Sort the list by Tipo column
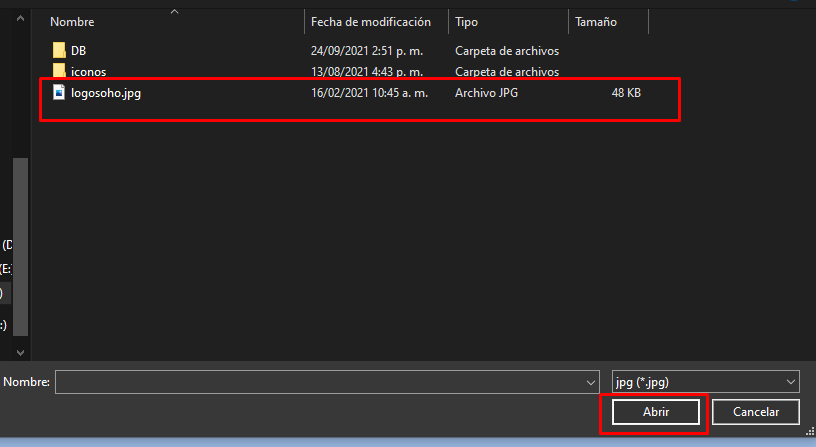This screenshot has height=447, width=816. (466, 21)
